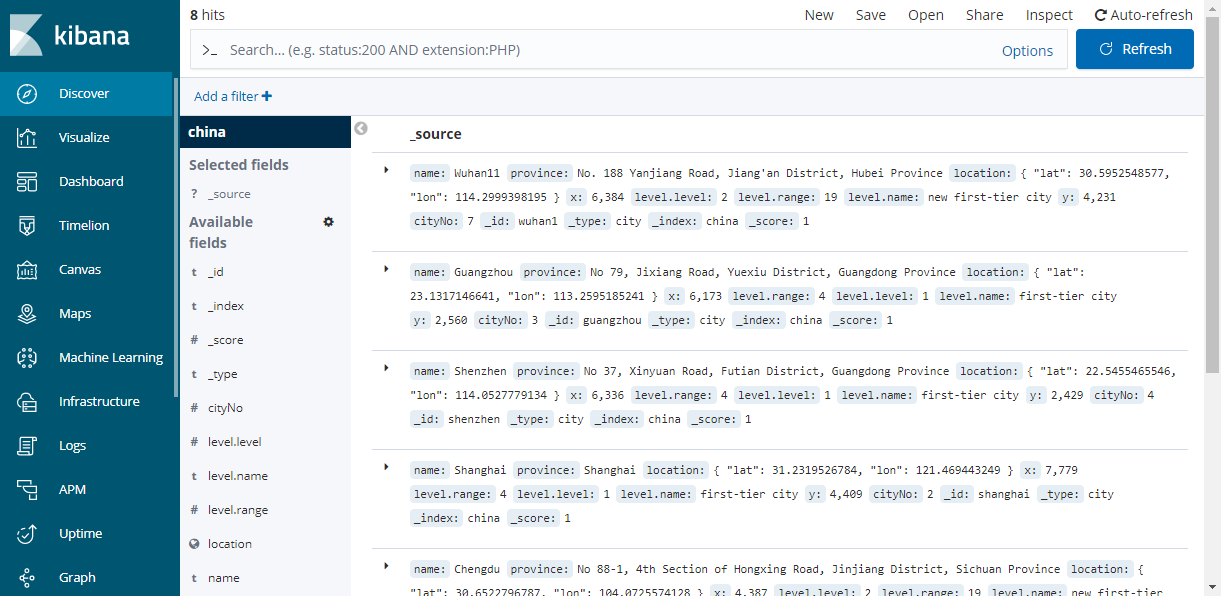The height and width of the screenshot is (596, 1221).
Task: Click the Available fields gear settings icon
Action: [x=328, y=222]
